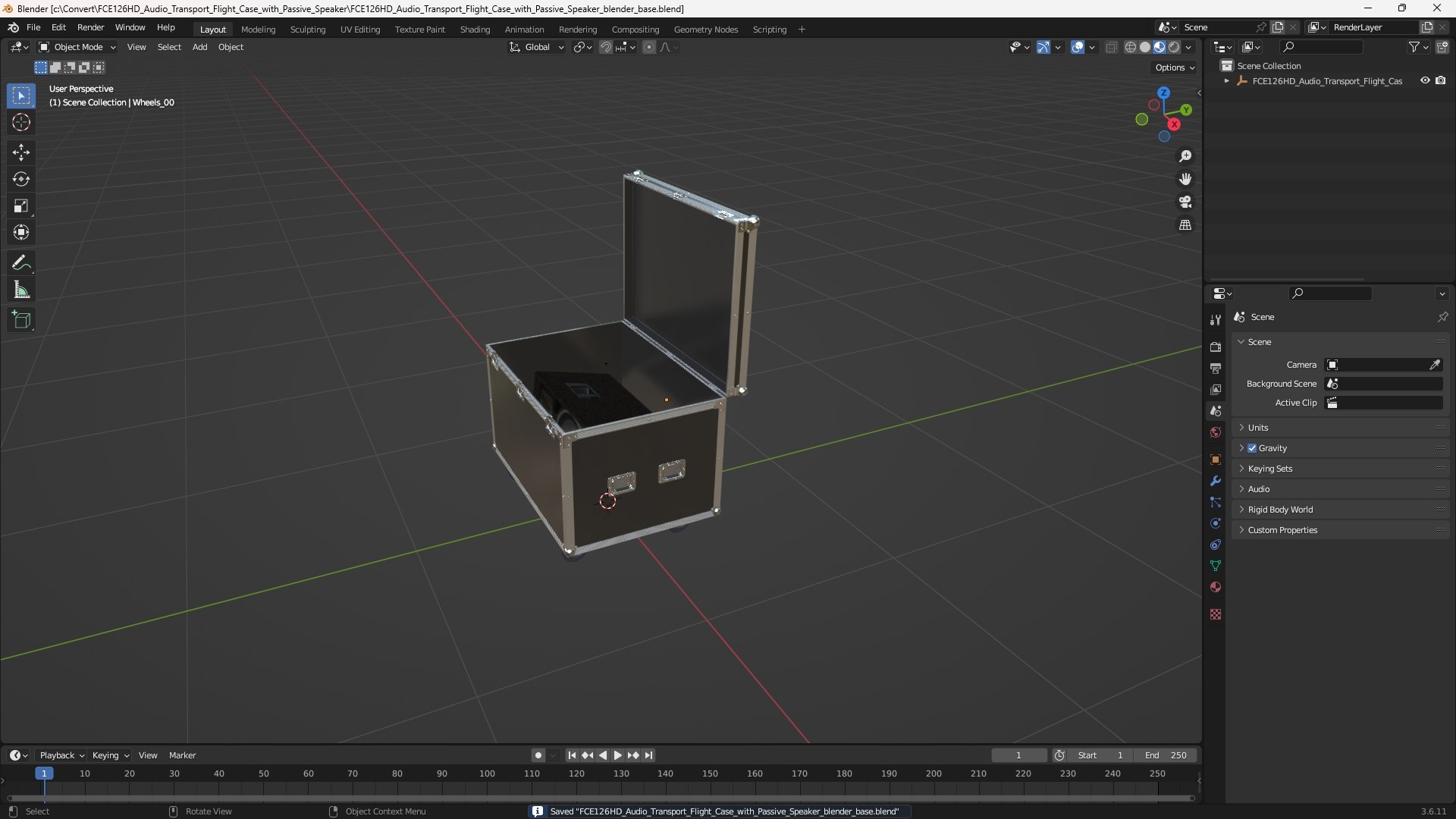Switch orthographic/perspective grid icon

[1185, 225]
